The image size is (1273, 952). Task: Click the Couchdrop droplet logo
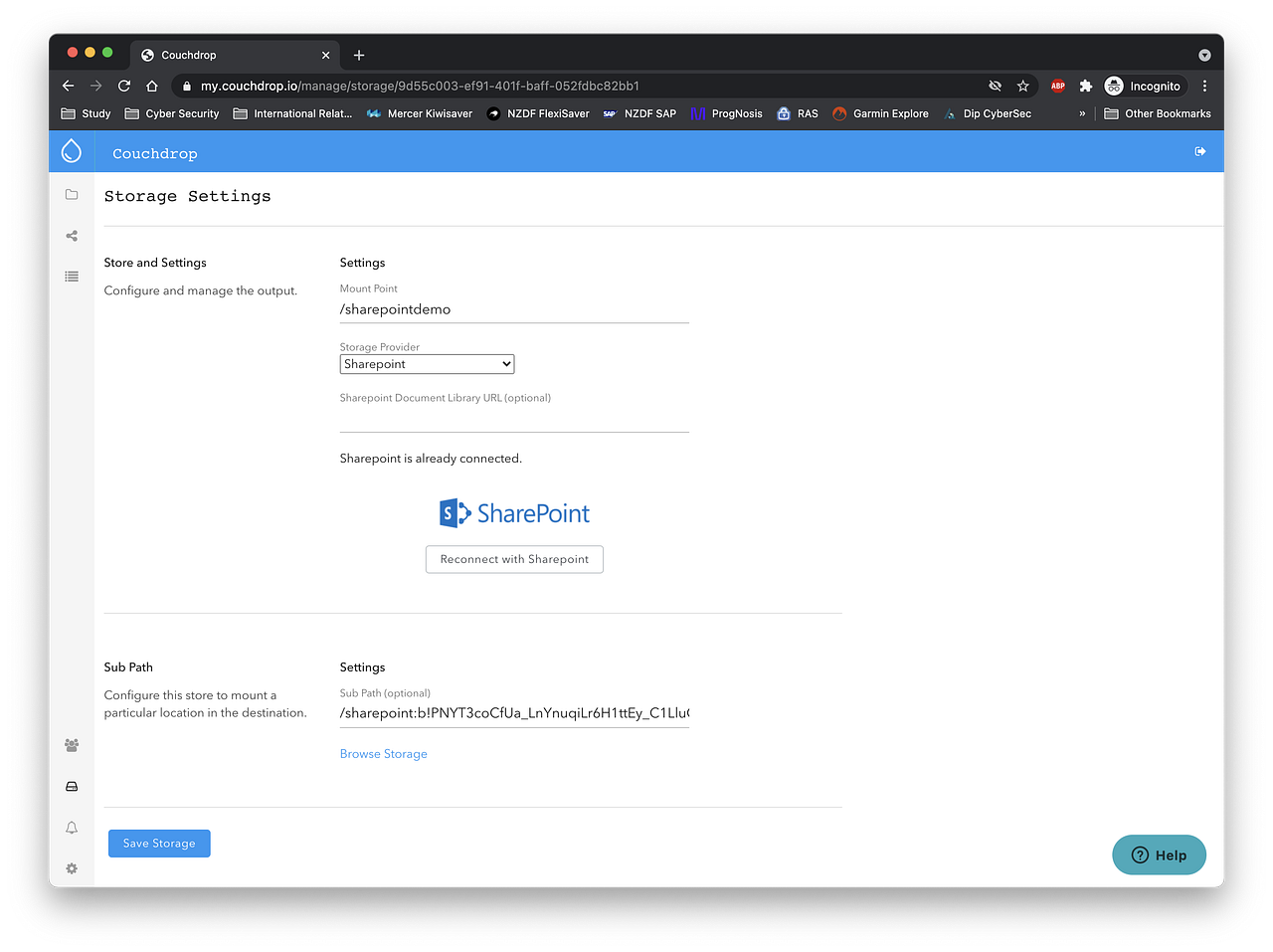click(71, 150)
